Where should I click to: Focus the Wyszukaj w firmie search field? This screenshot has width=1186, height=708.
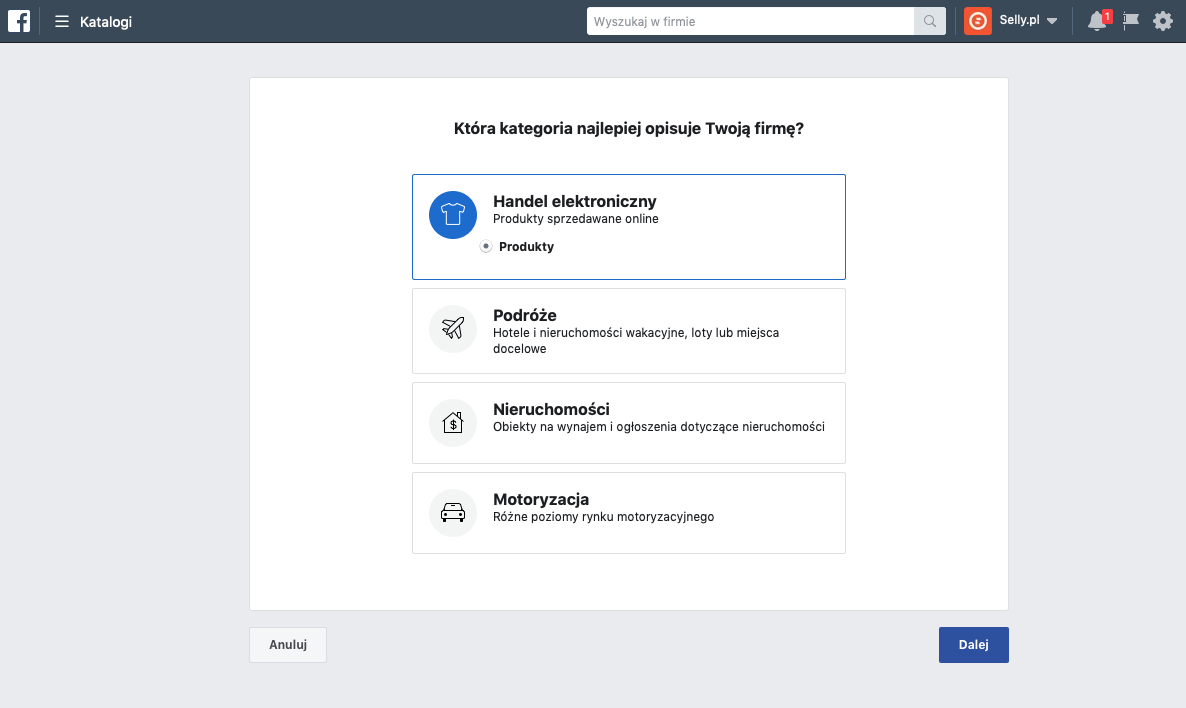[x=750, y=21]
